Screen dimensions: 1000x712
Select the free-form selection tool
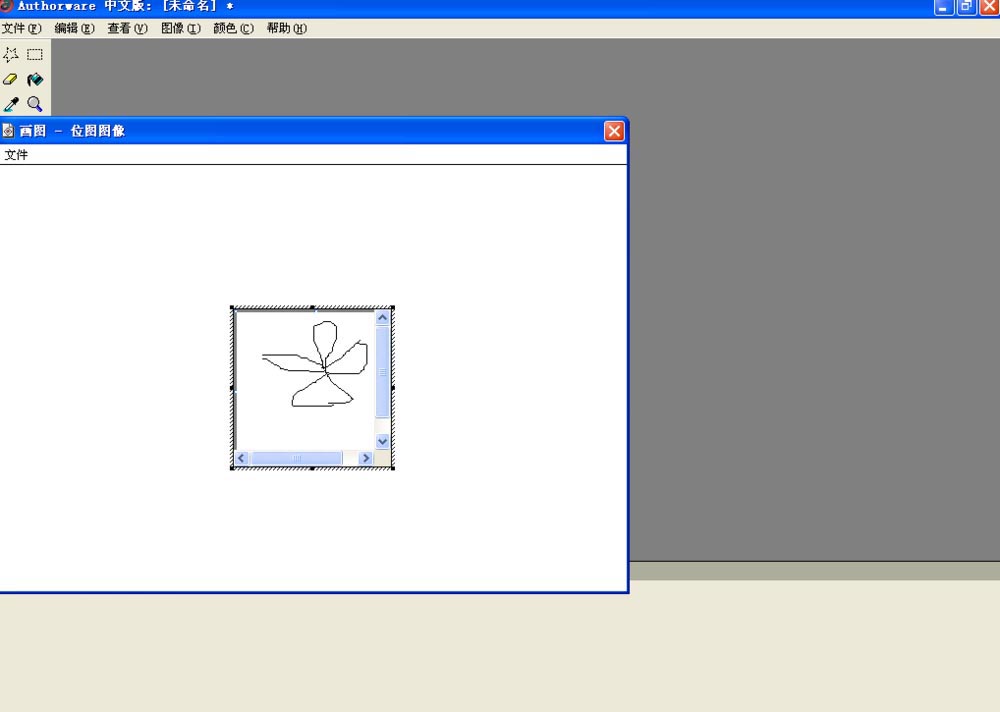[11, 55]
